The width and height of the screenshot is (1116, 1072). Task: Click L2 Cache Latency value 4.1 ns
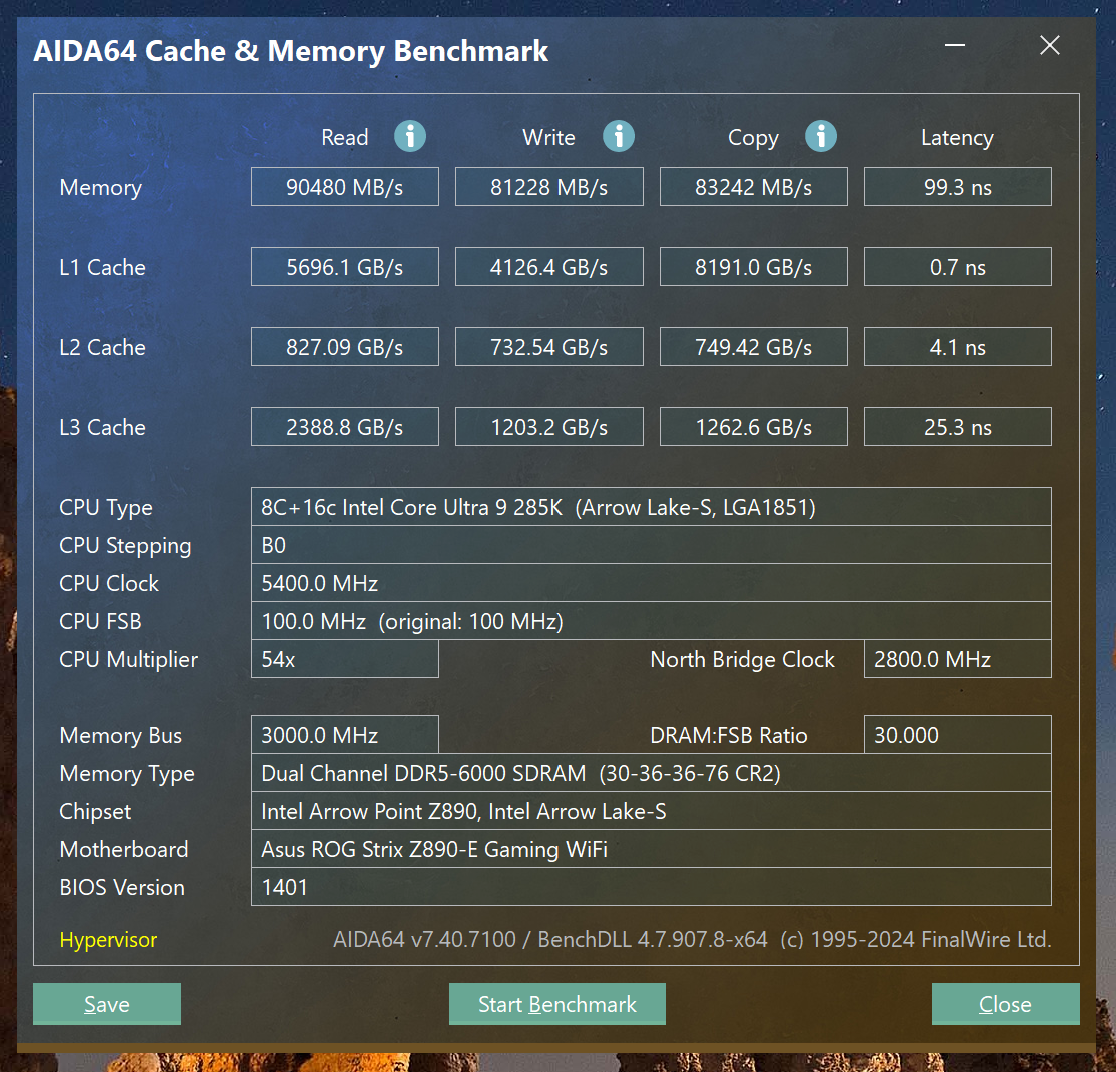click(x=957, y=347)
